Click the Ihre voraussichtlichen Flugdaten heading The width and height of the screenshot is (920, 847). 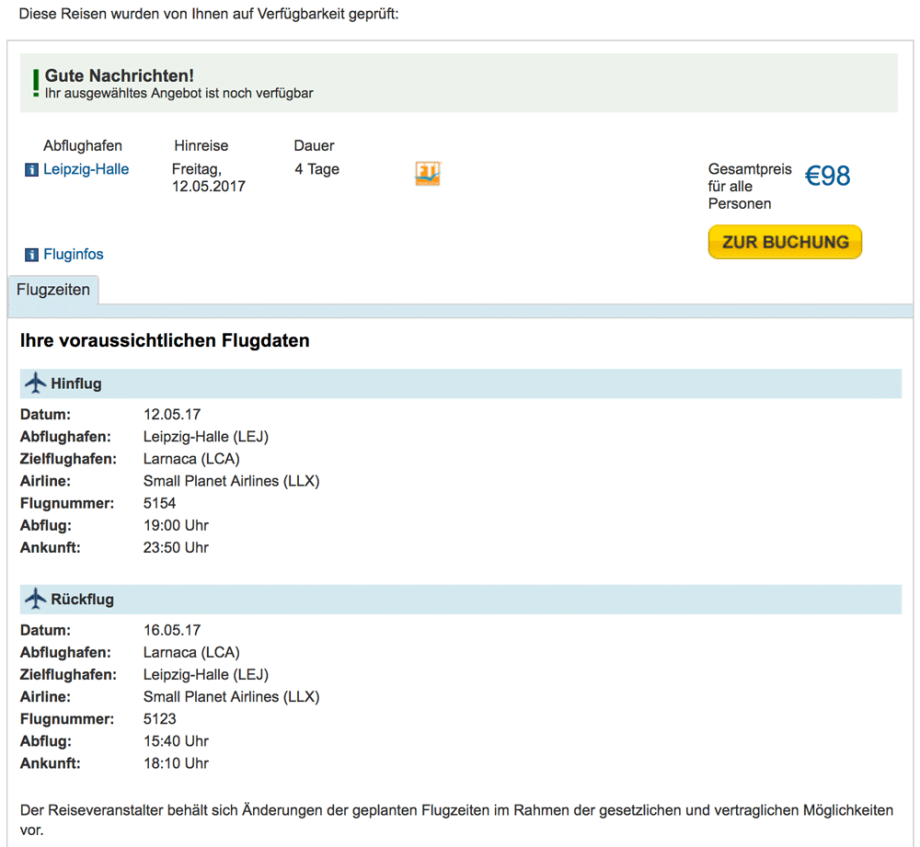pyautogui.click(x=165, y=341)
